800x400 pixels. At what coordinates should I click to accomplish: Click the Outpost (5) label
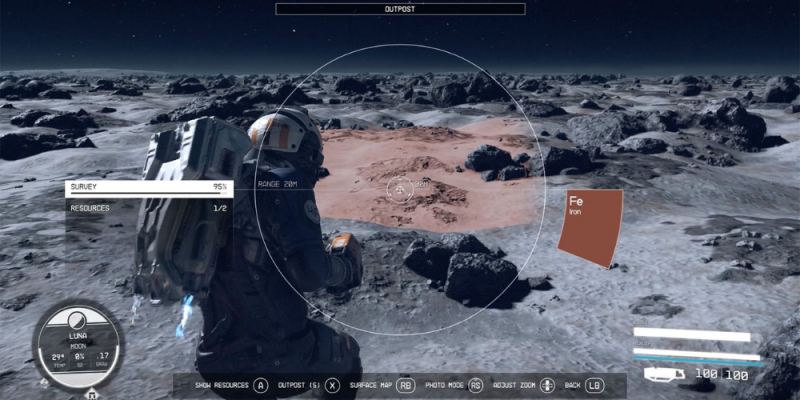coord(299,385)
